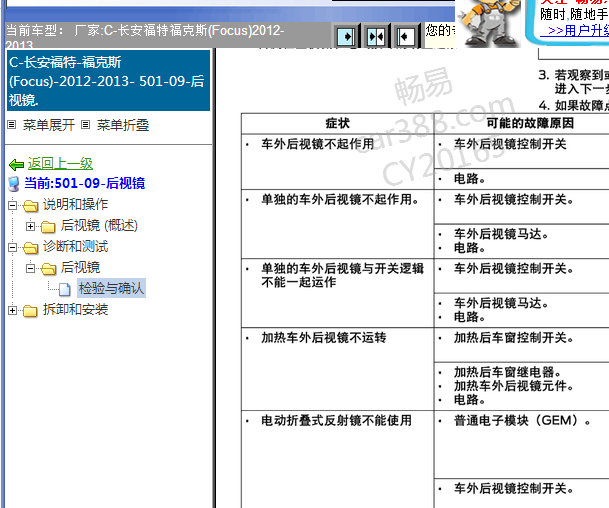Click cause 加热车外后视镜元件。
609x508 pixels.
pos(514,386)
